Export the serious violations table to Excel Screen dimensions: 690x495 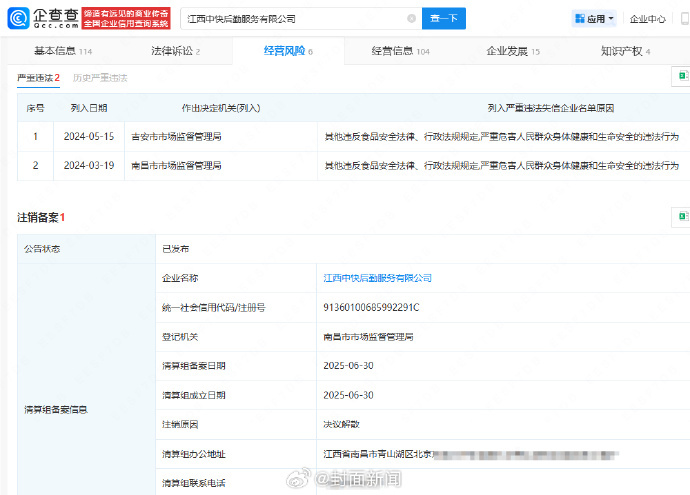pos(683,76)
